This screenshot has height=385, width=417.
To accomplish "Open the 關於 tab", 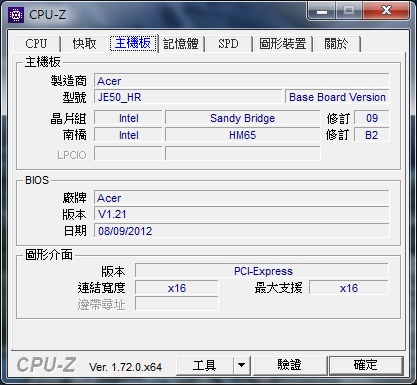I will (x=337, y=44).
